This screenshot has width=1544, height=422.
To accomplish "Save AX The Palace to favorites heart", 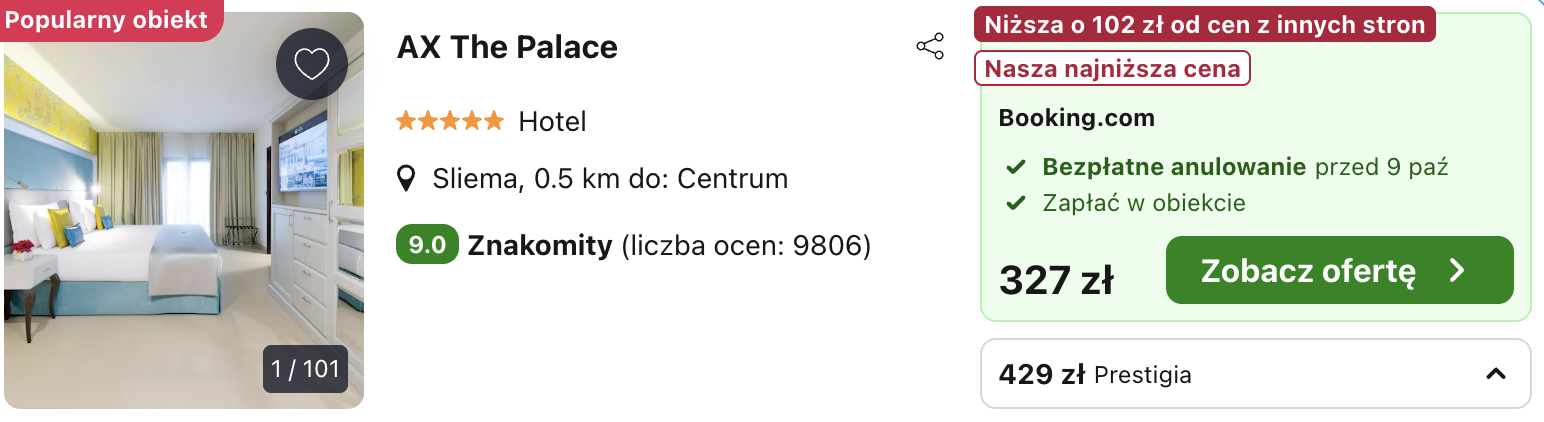I will [311, 64].
